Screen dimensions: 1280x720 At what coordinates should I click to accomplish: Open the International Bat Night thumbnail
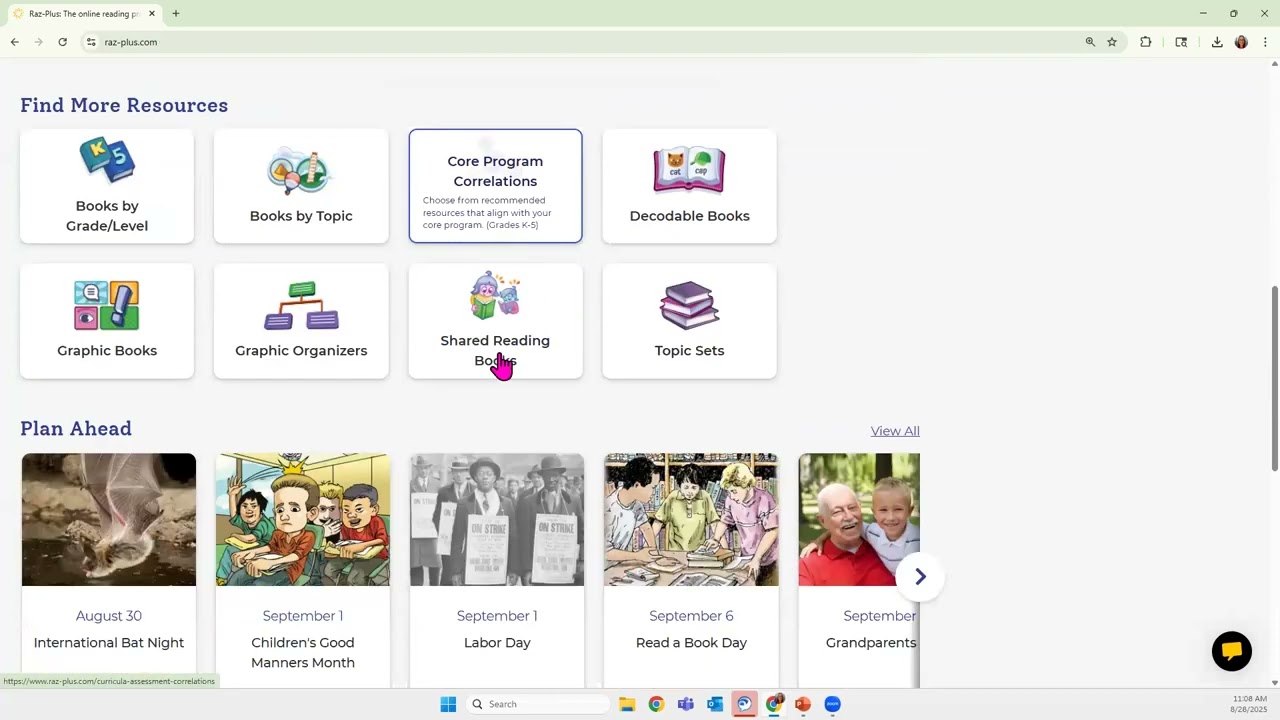click(x=109, y=520)
